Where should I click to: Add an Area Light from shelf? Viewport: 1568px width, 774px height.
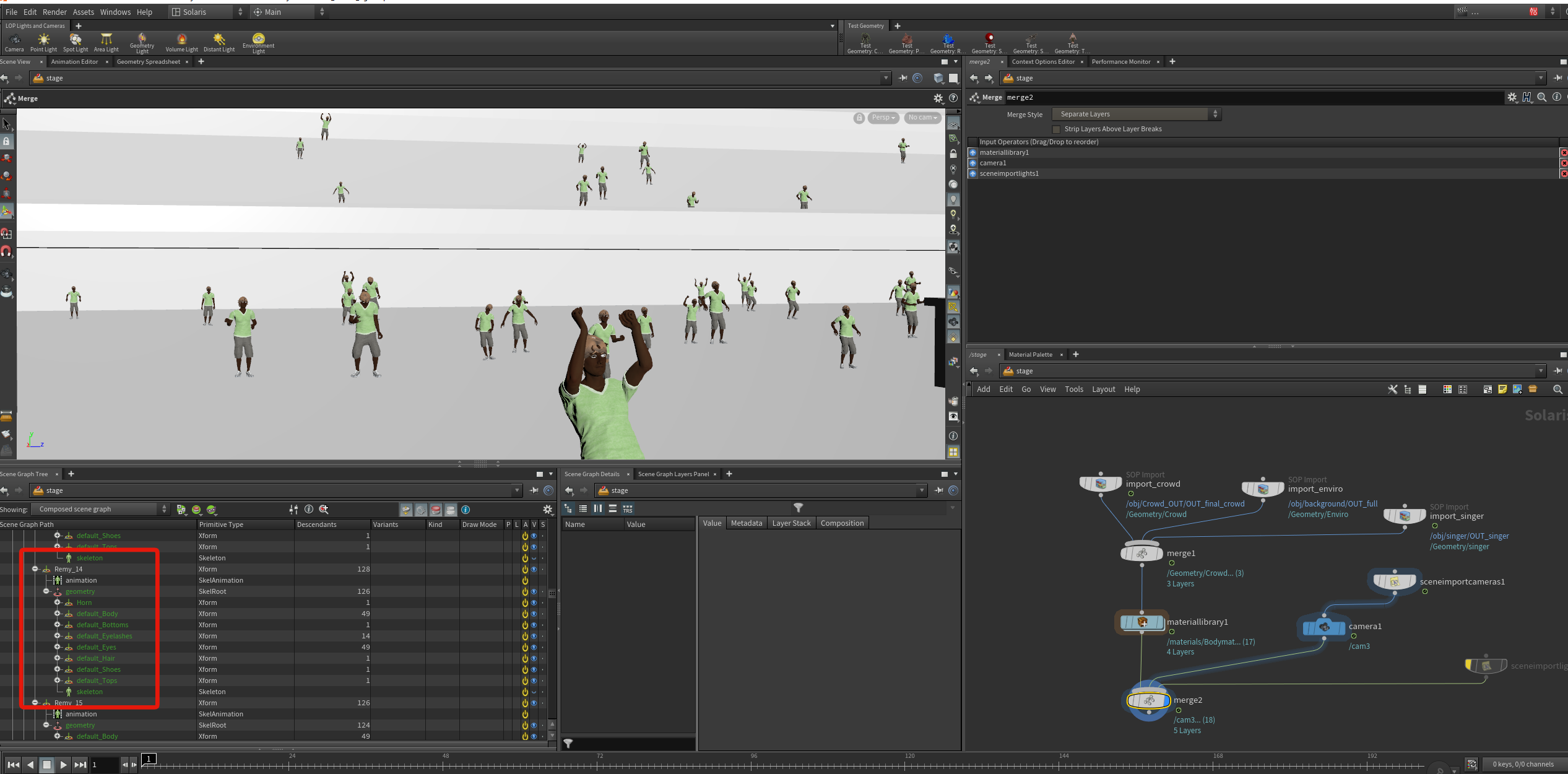point(106,42)
